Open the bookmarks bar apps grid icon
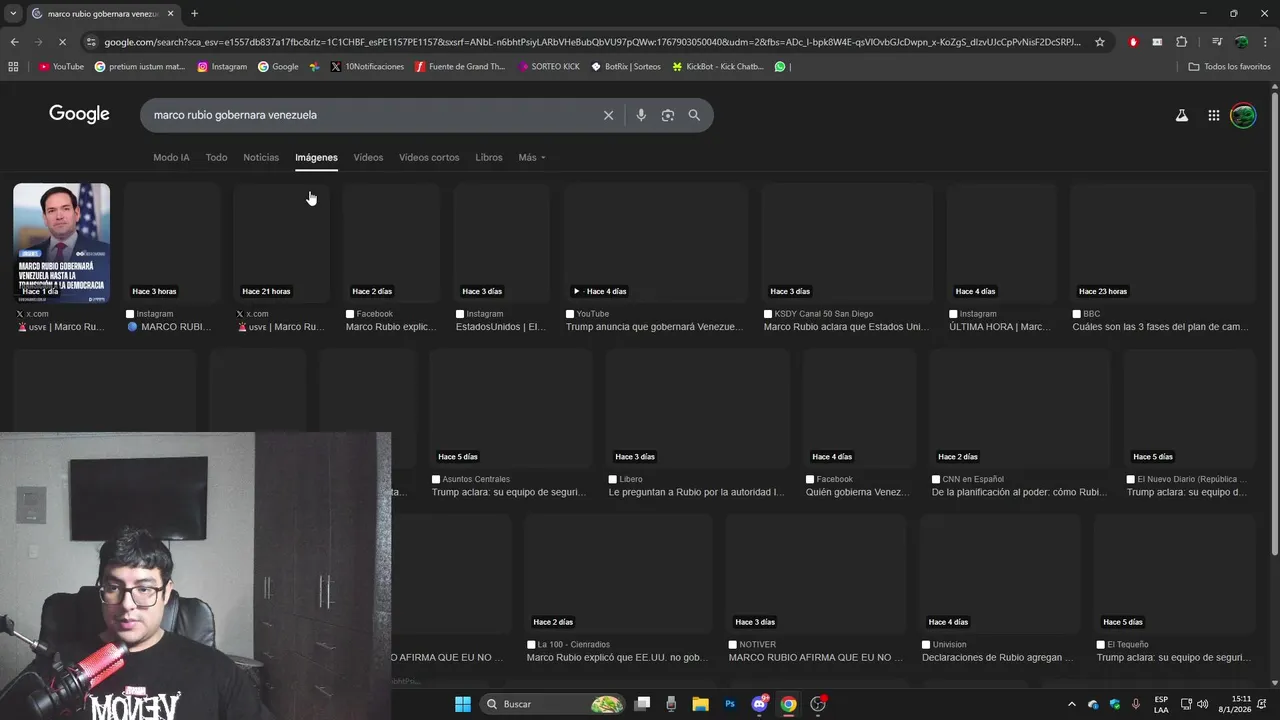 (13, 67)
